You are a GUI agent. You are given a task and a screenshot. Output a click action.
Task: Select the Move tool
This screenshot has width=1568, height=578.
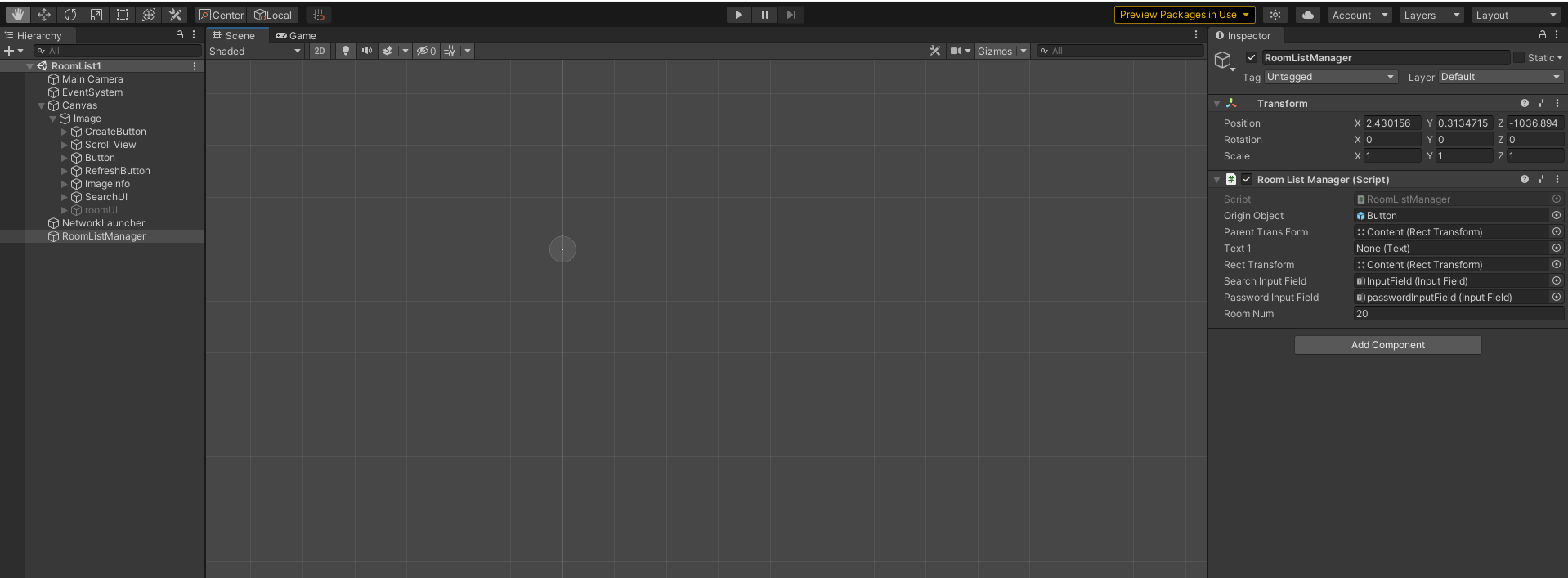(x=44, y=15)
